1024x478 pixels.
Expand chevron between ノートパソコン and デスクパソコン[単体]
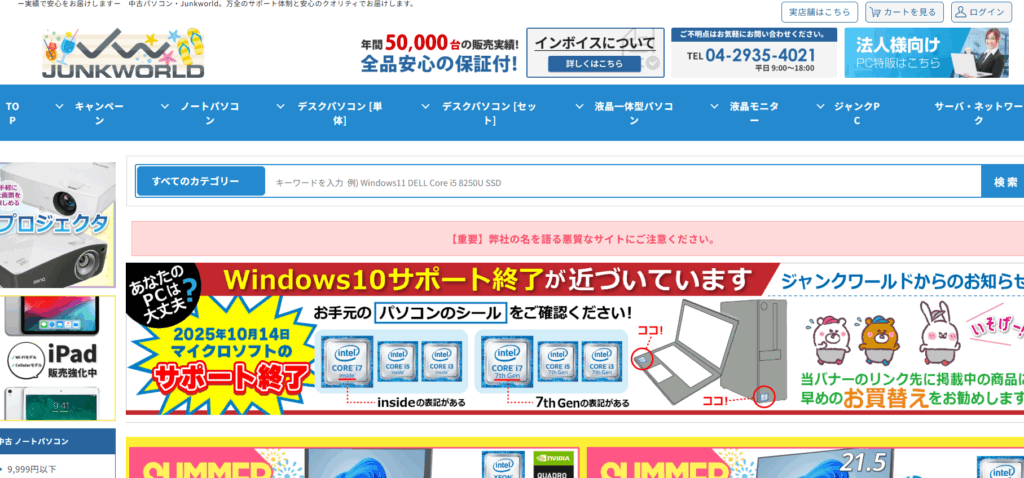coord(281,106)
